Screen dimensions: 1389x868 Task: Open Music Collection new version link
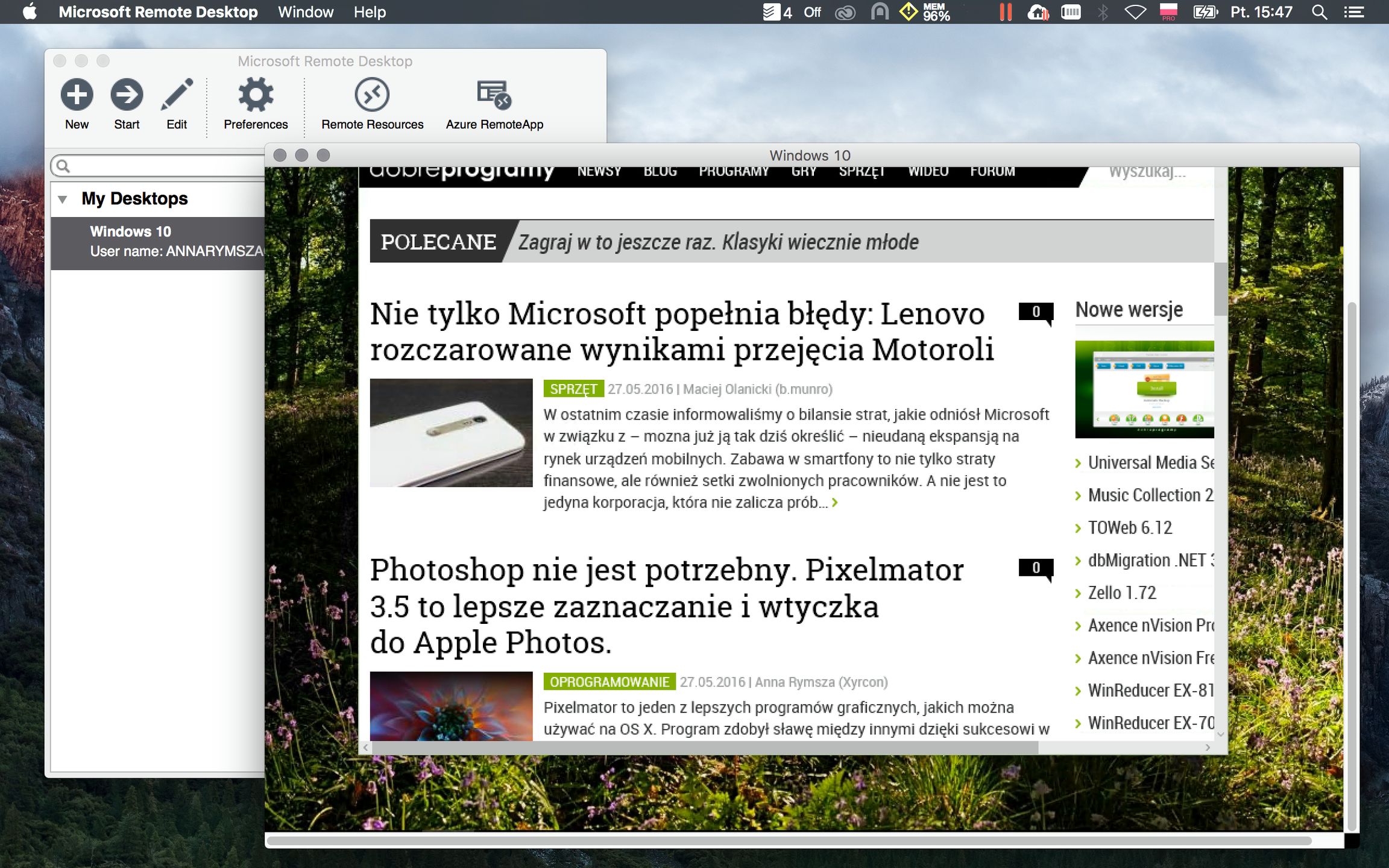click(1150, 495)
